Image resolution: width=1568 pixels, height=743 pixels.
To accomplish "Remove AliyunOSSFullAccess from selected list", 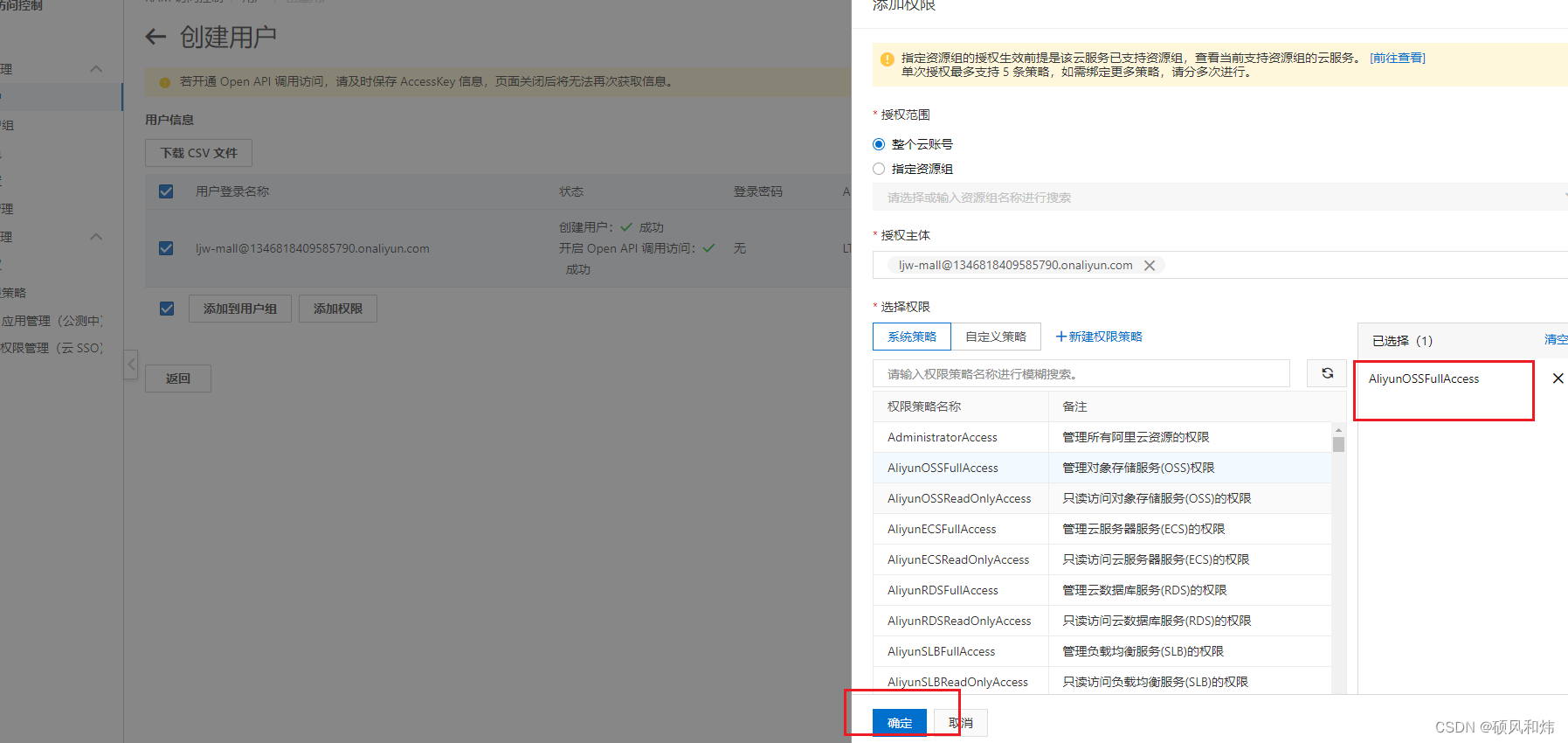I will (x=1558, y=378).
